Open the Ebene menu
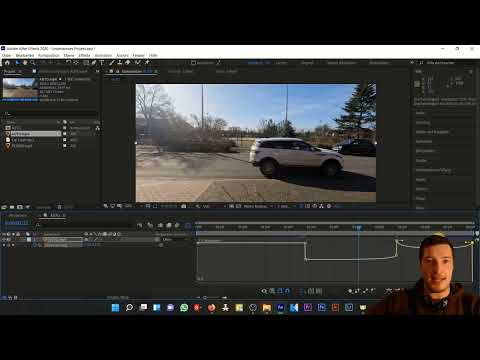Image resolution: width=480 pixels, height=360 pixels. pos(69,55)
